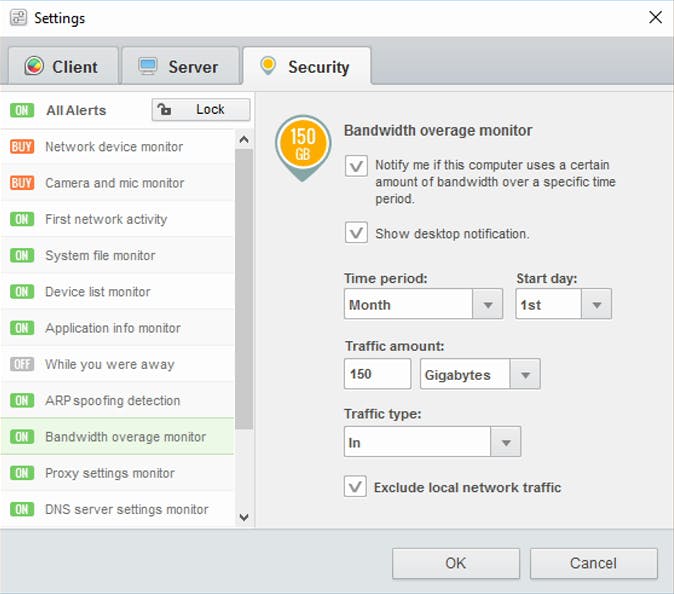Click the yellow pin icon on Security tab

tap(267, 66)
